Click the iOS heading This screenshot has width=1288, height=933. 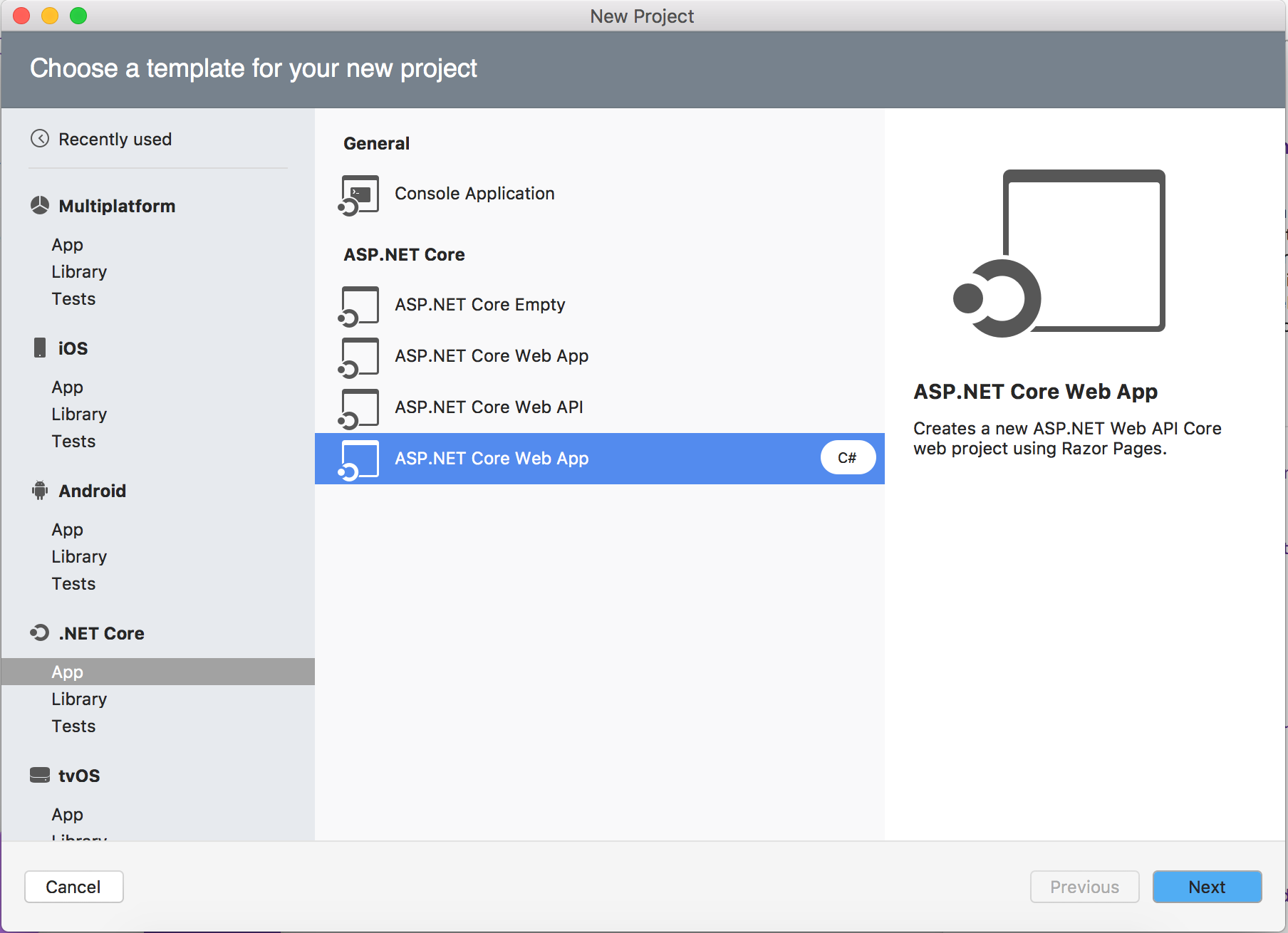pyautogui.click(x=73, y=348)
